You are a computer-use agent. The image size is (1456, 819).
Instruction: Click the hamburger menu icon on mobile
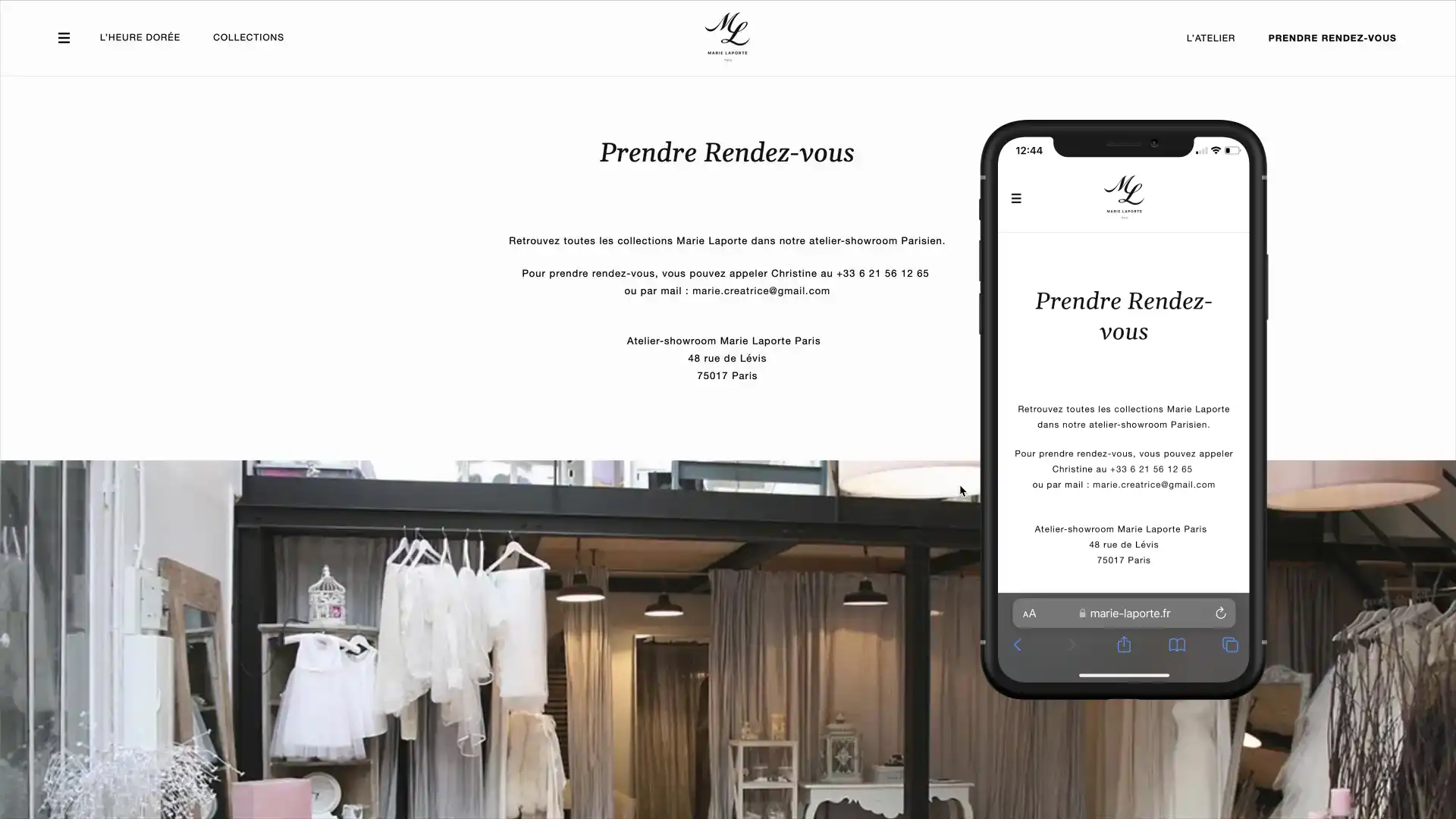(1016, 198)
